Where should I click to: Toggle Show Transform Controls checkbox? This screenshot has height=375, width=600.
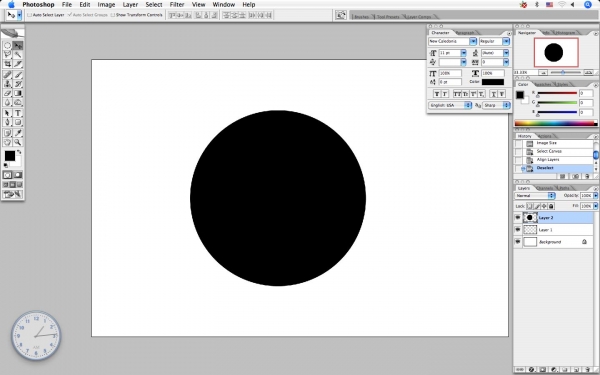pos(112,15)
